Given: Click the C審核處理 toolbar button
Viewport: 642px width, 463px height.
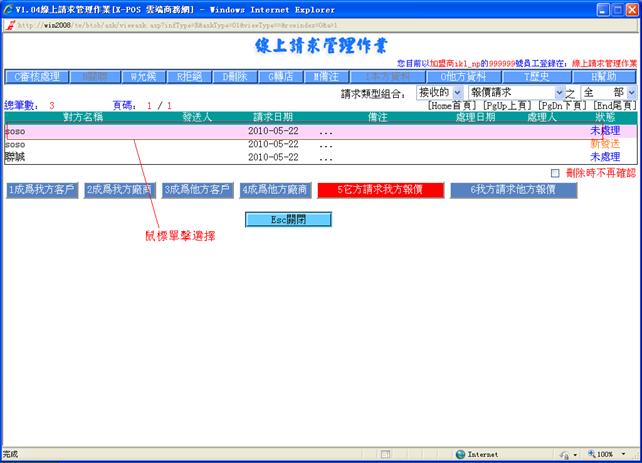Looking at the screenshot, I should [35, 76].
